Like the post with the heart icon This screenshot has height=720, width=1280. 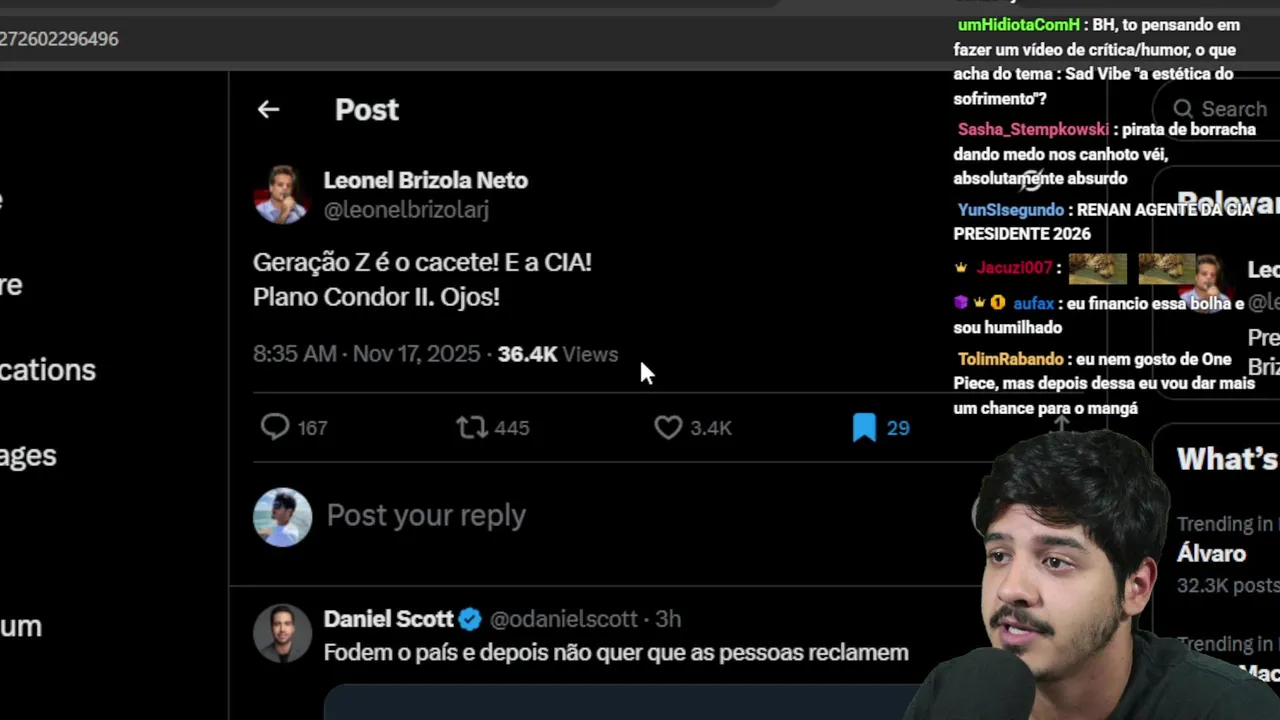tap(668, 427)
